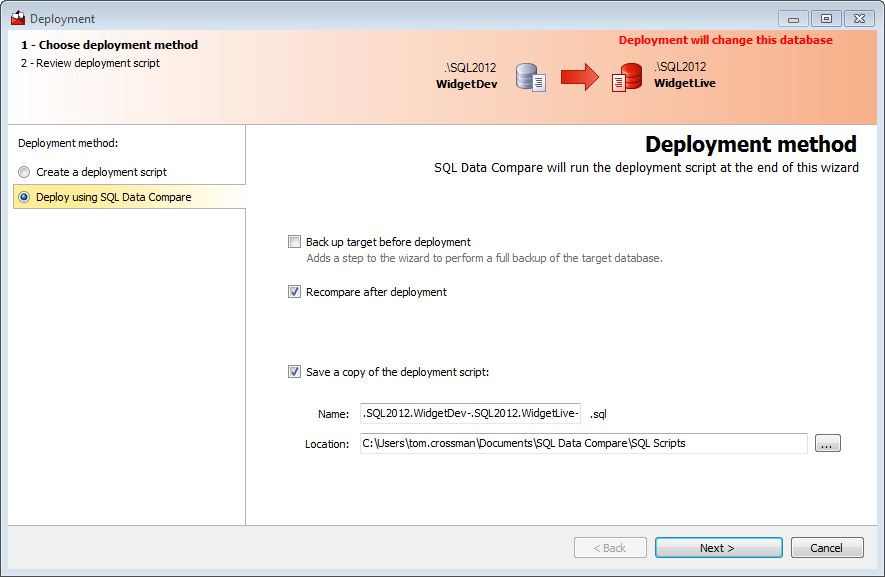Click step '2 - Review deployment script'
The height and width of the screenshot is (577, 885).
click(x=90, y=63)
